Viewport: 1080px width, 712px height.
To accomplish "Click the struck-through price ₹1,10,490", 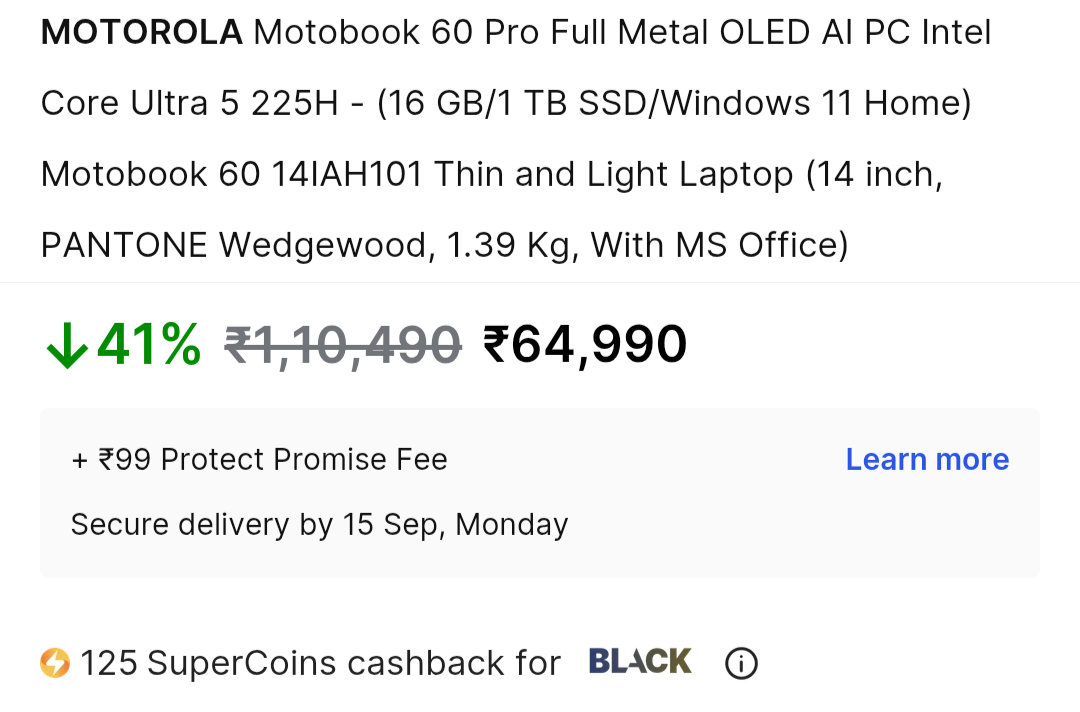I will [x=342, y=344].
